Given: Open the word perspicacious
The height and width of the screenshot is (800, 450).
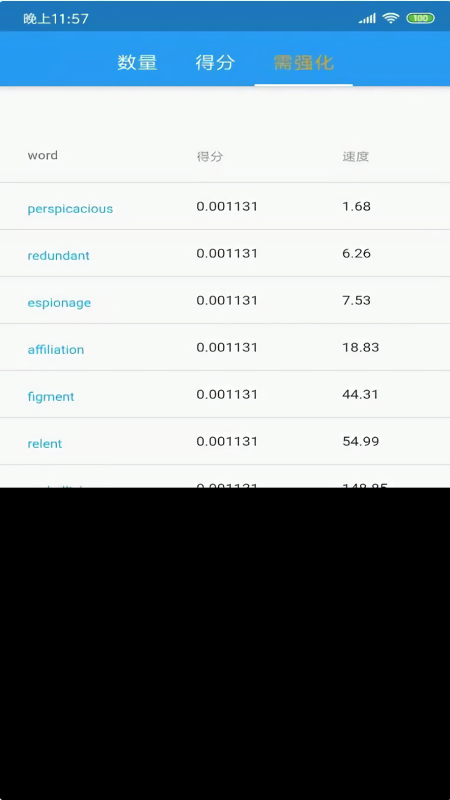Looking at the screenshot, I should point(70,209).
